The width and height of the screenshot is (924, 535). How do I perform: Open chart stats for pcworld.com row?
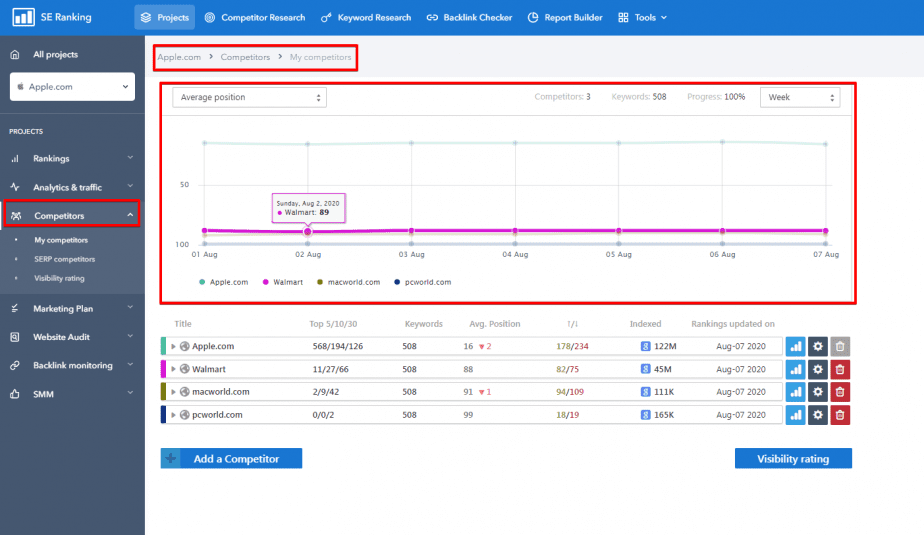pyautogui.click(x=796, y=415)
